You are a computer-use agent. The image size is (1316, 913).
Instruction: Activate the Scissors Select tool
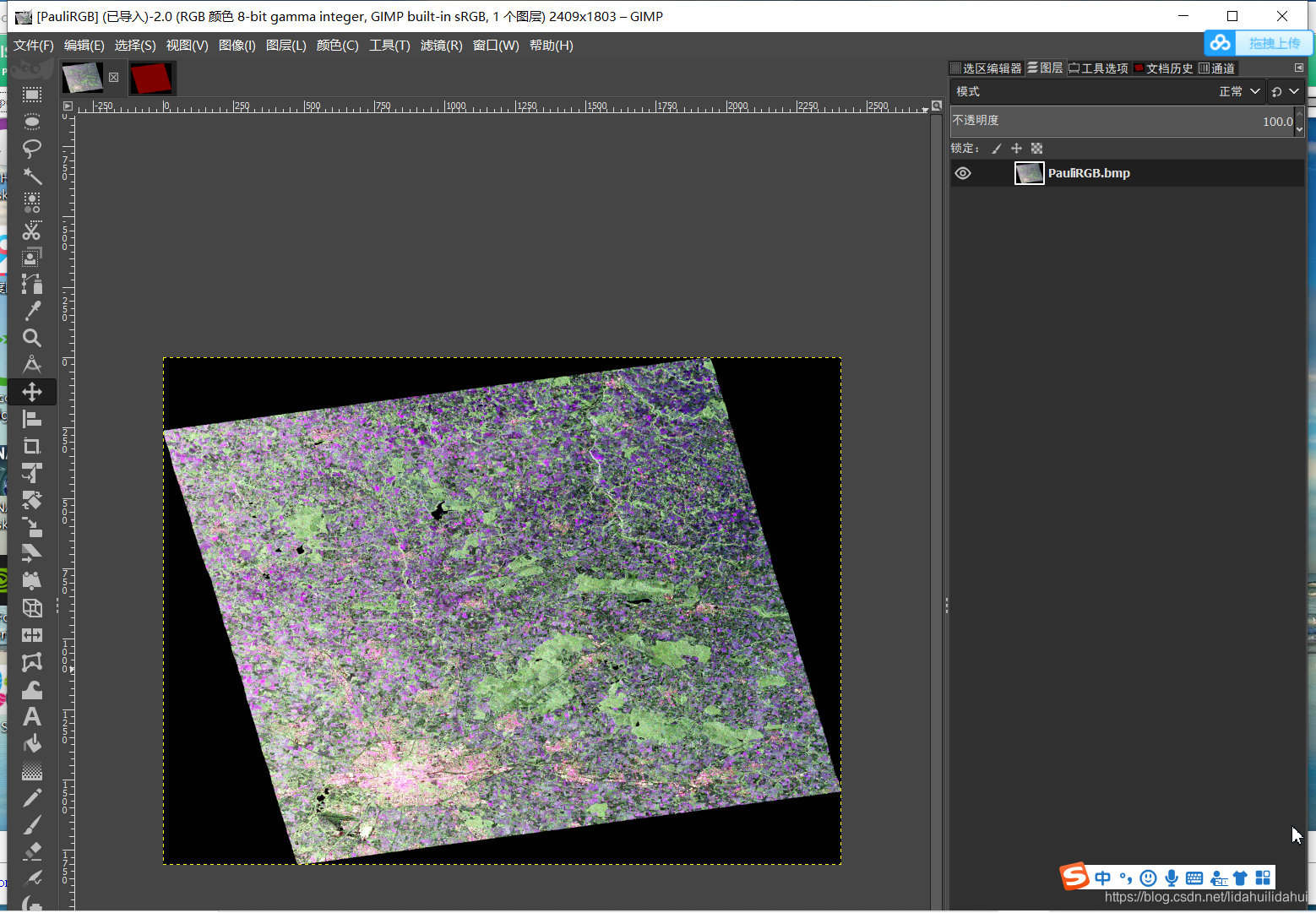pyautogui.click(x=32, y=231)
